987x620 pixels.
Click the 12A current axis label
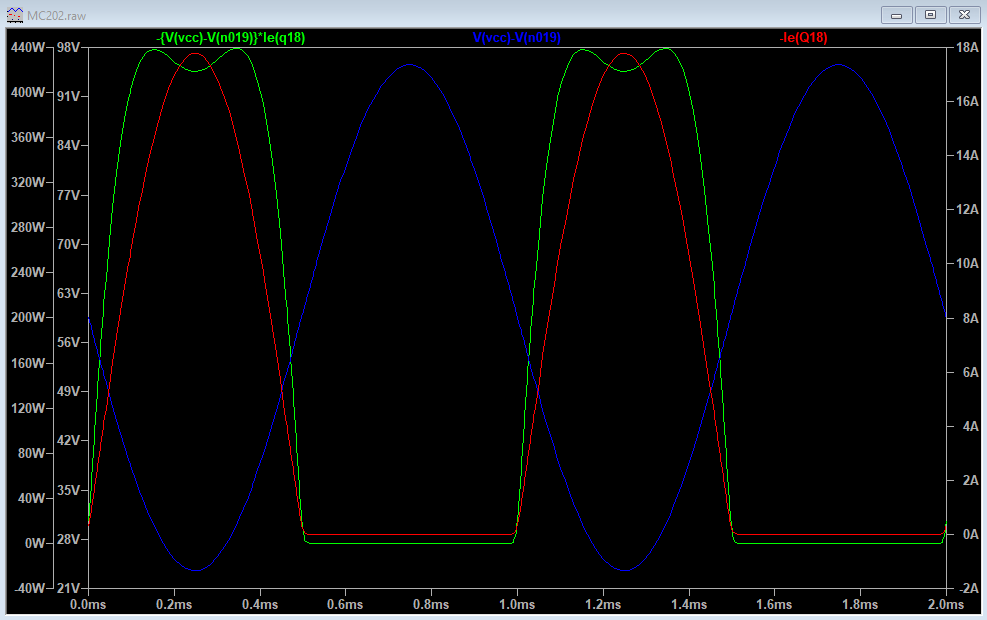967,210
